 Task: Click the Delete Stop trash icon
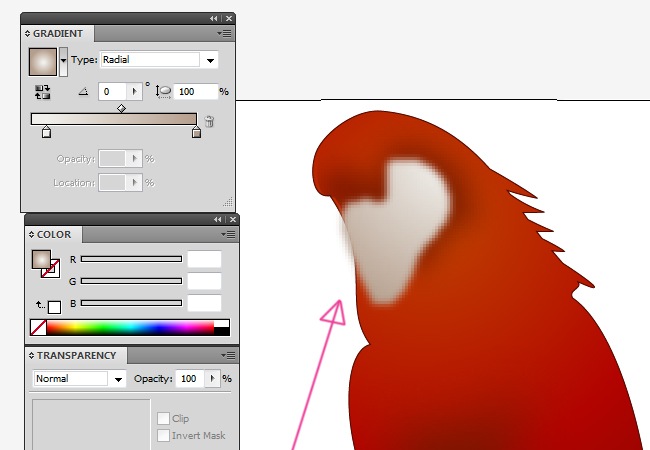209,121
